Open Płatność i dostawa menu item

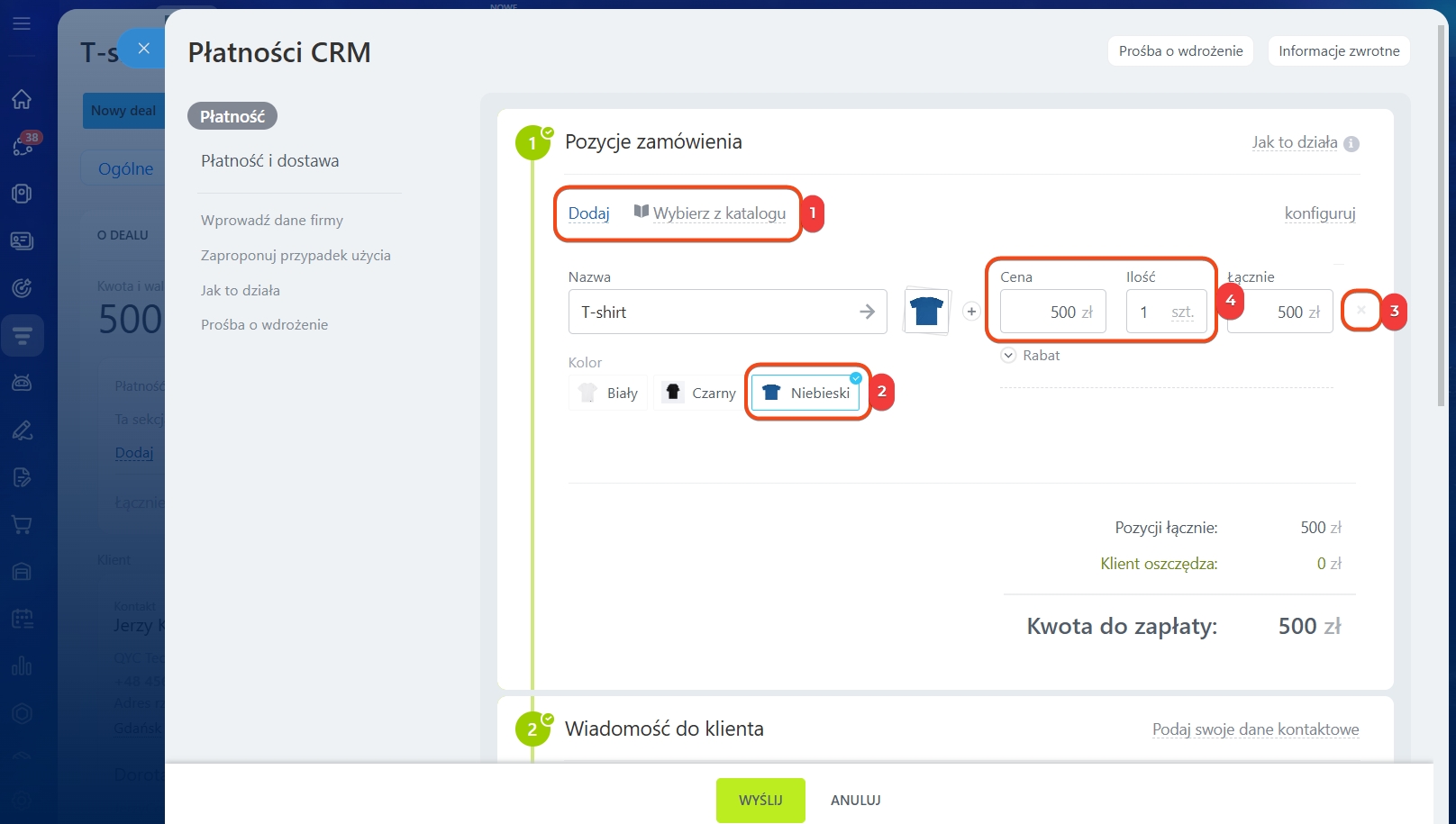[270, 161]
